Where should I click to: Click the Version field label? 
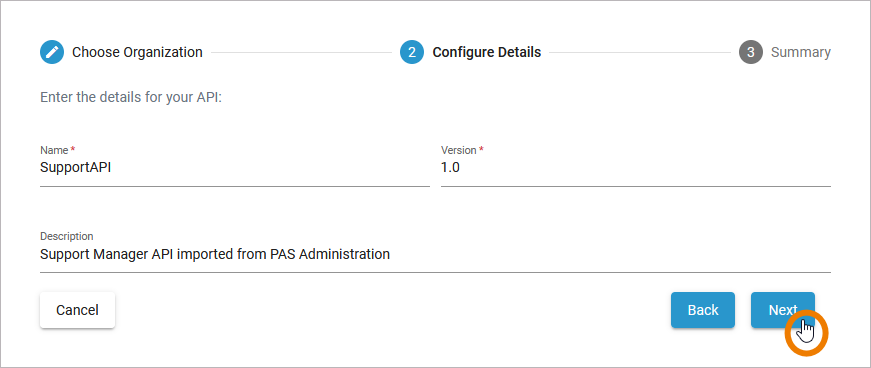(x=459, y=150)
